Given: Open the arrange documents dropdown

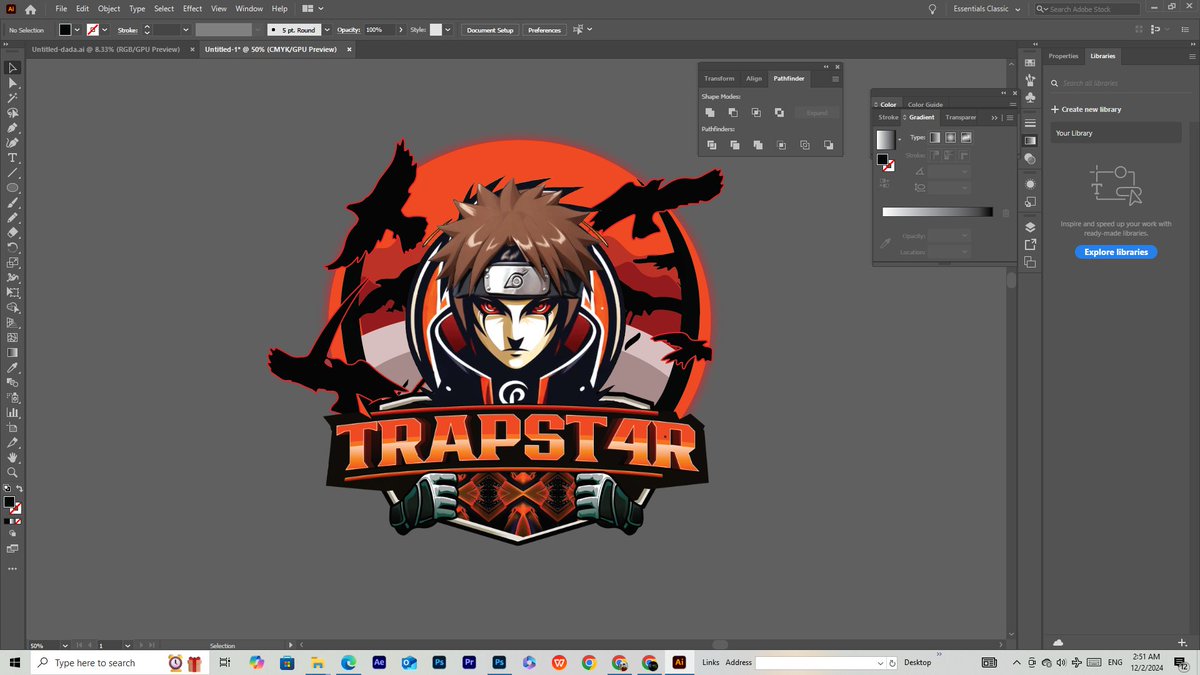Looking at the screenshot, I should coord(312,9).
